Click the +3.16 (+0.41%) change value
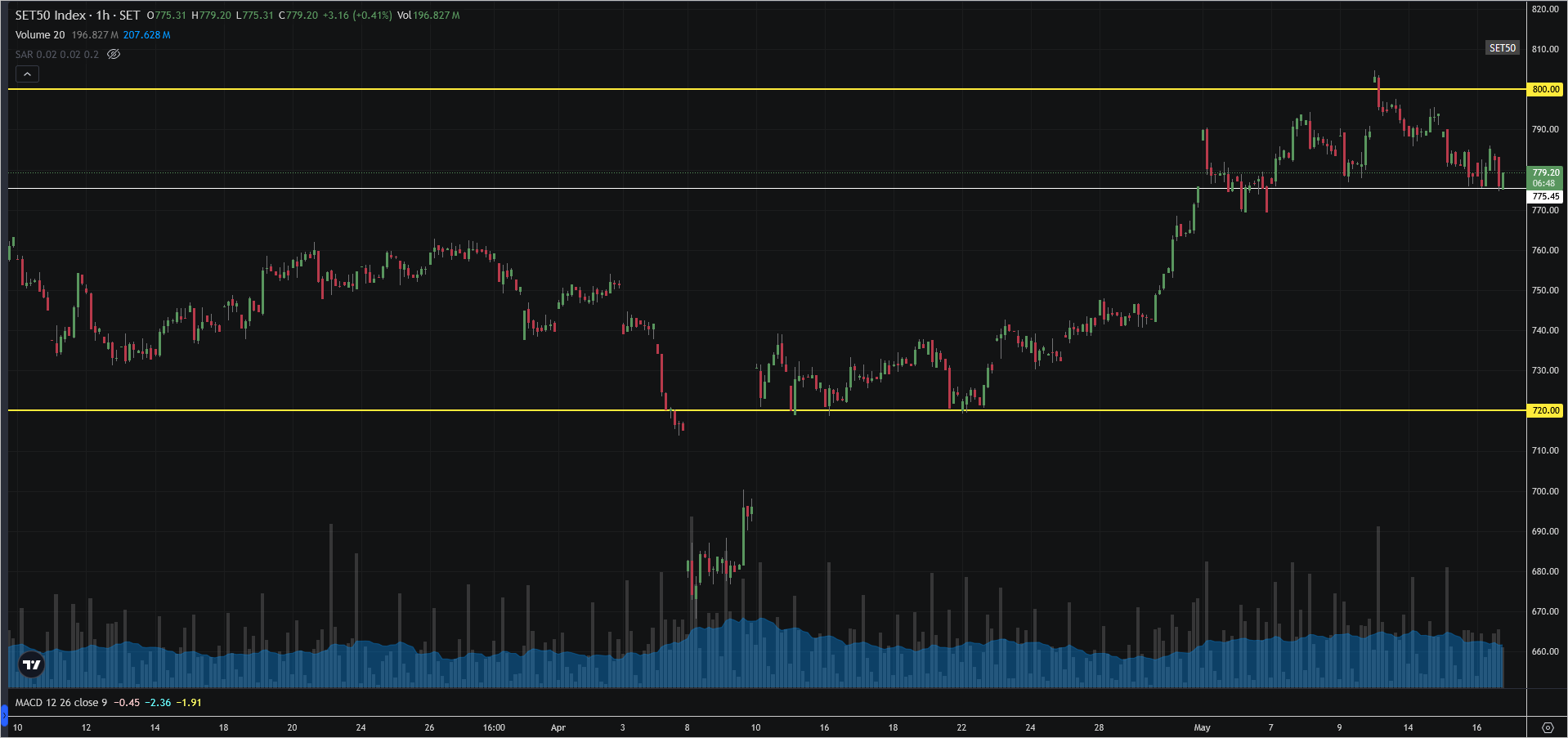1568x738 pixels. (x=357, y=16)
